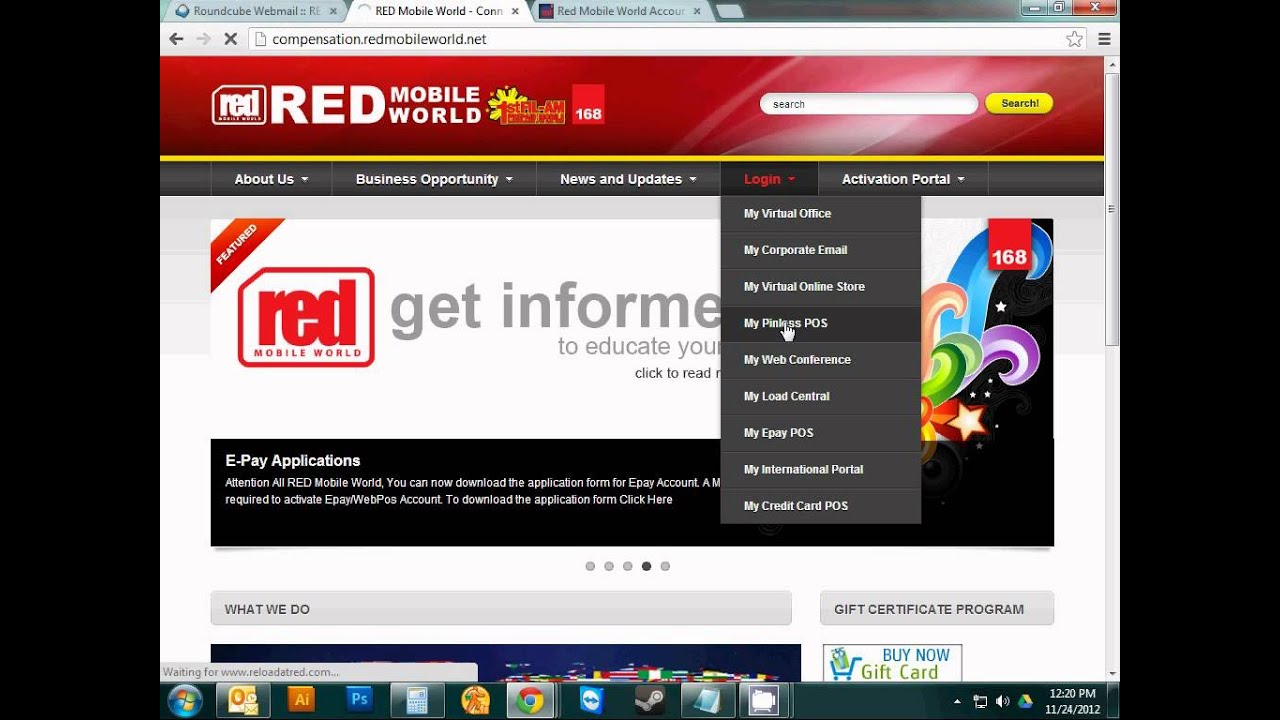Click the address bar URL
Viewport: 1280px width, 720px height.
[379, 39]
